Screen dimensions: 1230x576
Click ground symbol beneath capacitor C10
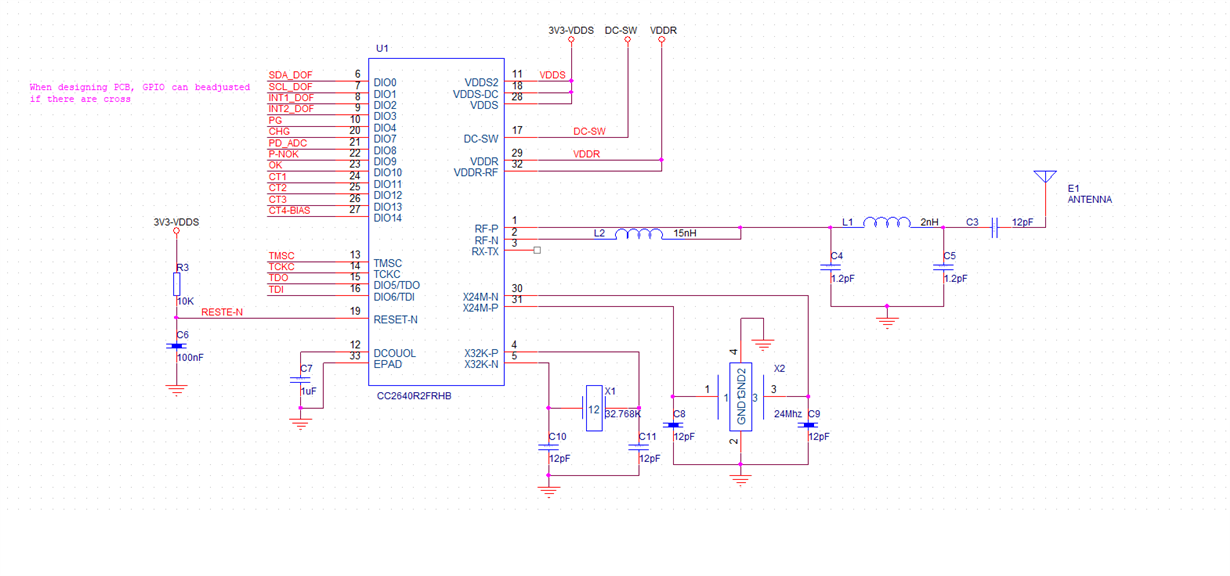click(x=548, y=490)
